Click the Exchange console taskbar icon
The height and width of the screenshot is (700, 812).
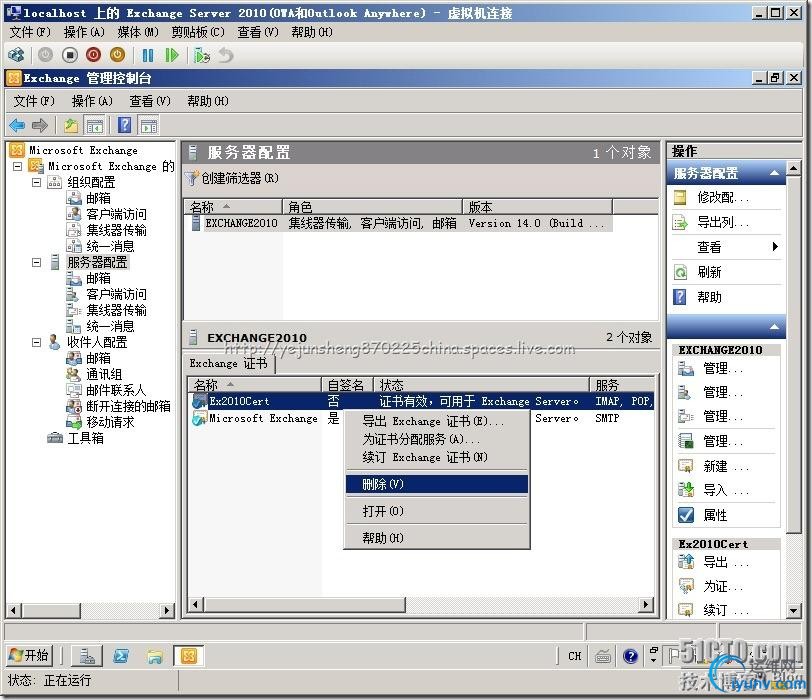click(188, 656)
